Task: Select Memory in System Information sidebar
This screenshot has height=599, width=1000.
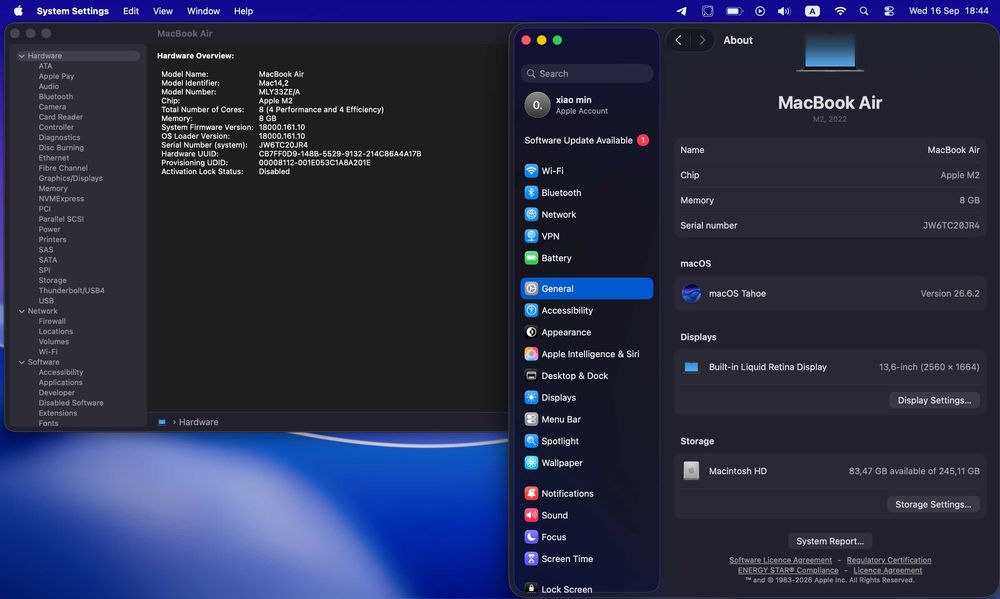Action: (52, 189)
